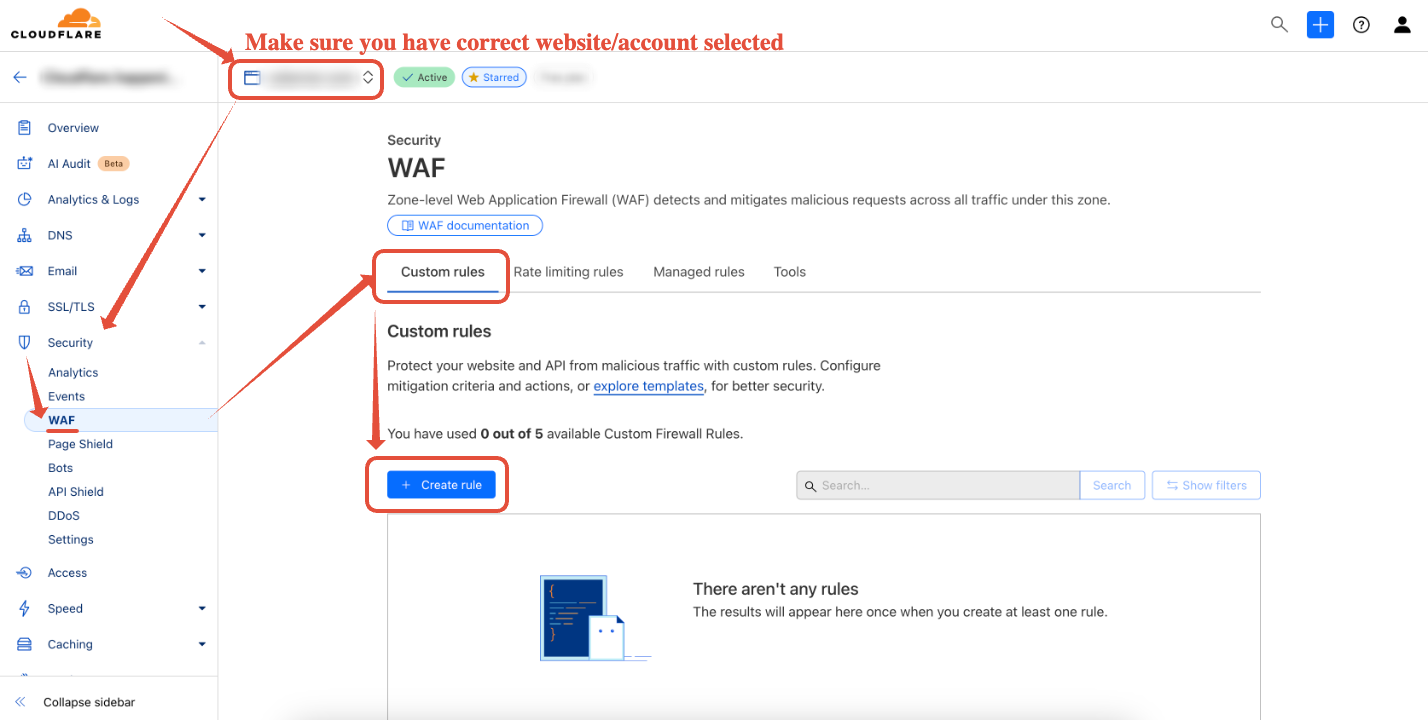This screenshot has width=1428, height=720.
Task: Click the back arrow beside account name
Action: tap(20, 77)
